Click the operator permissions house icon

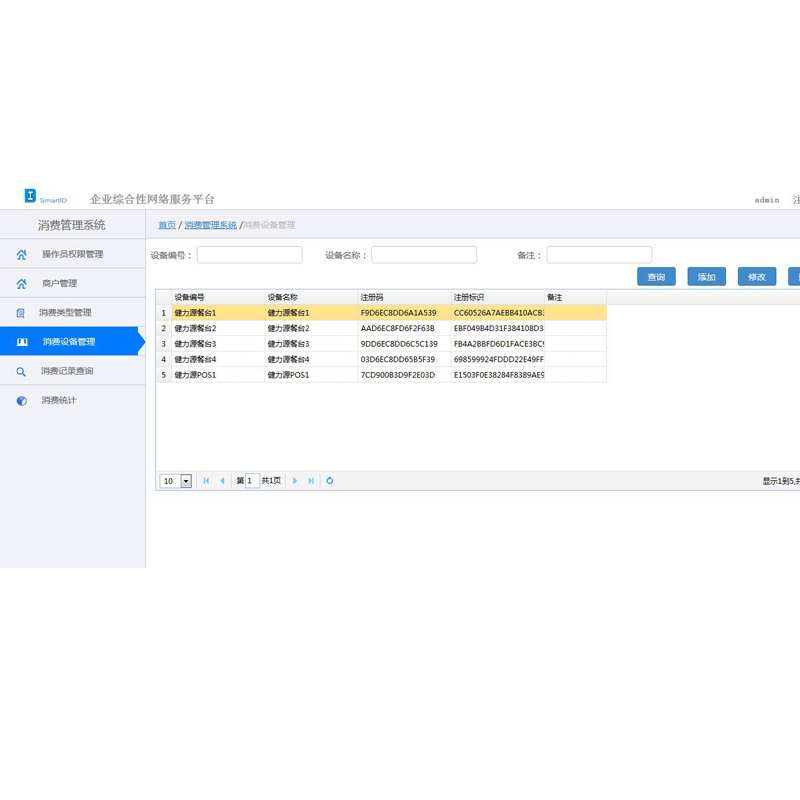(x=21, y=255)
